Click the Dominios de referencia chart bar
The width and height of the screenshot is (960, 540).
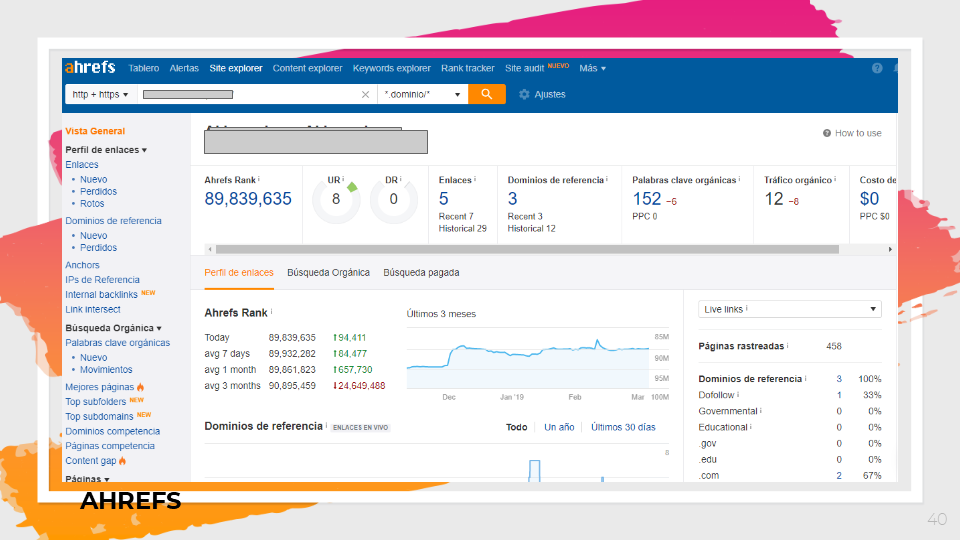pyautogui.click(x=534, y=471)
